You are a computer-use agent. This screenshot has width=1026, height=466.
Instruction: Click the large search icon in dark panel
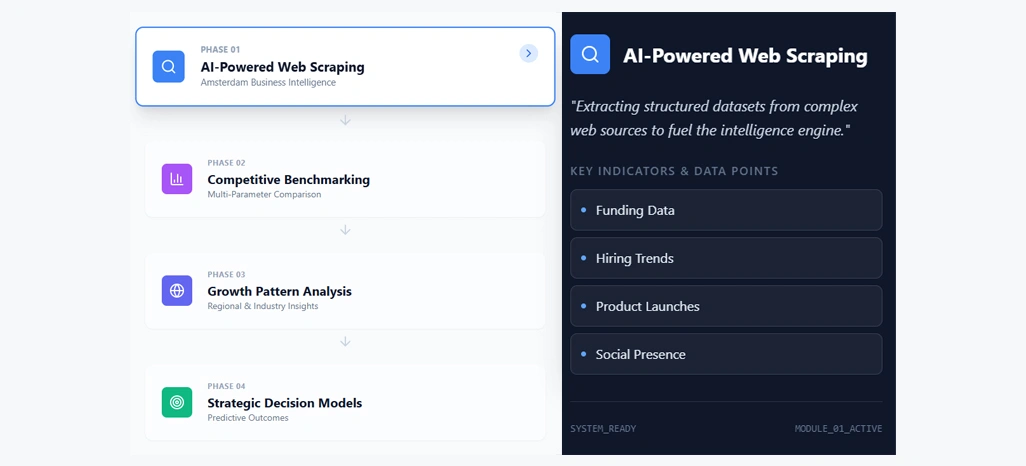[x=590, y=55]
